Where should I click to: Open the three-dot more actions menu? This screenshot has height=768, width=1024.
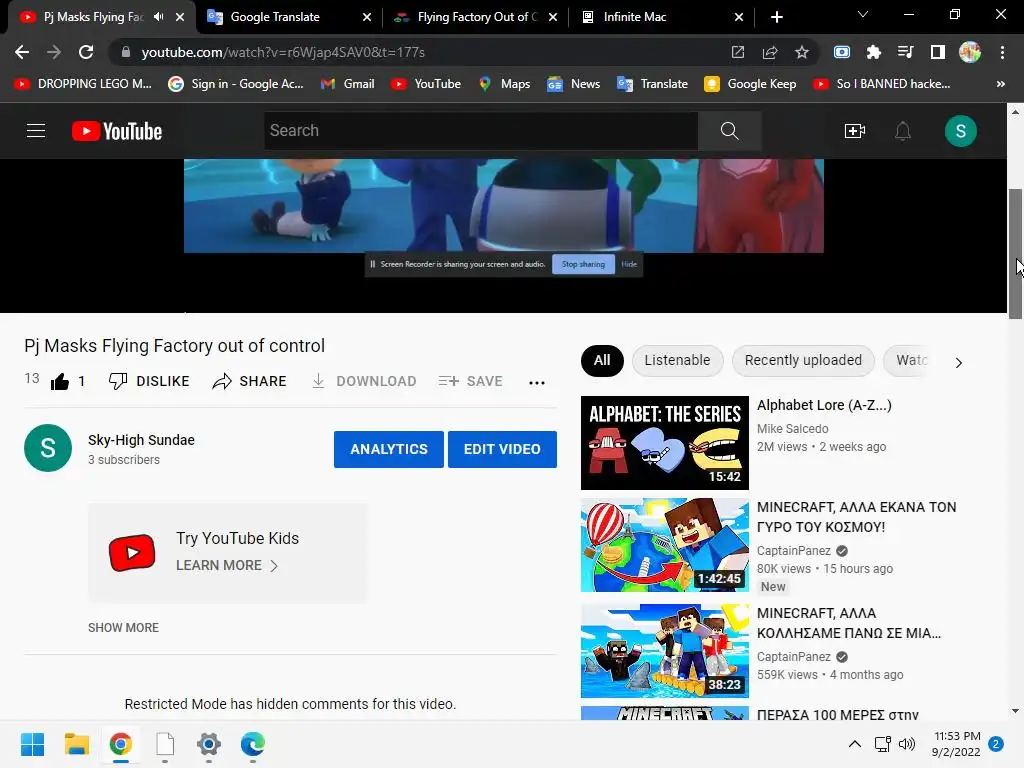pyautogui.click(x=537, y=383)
